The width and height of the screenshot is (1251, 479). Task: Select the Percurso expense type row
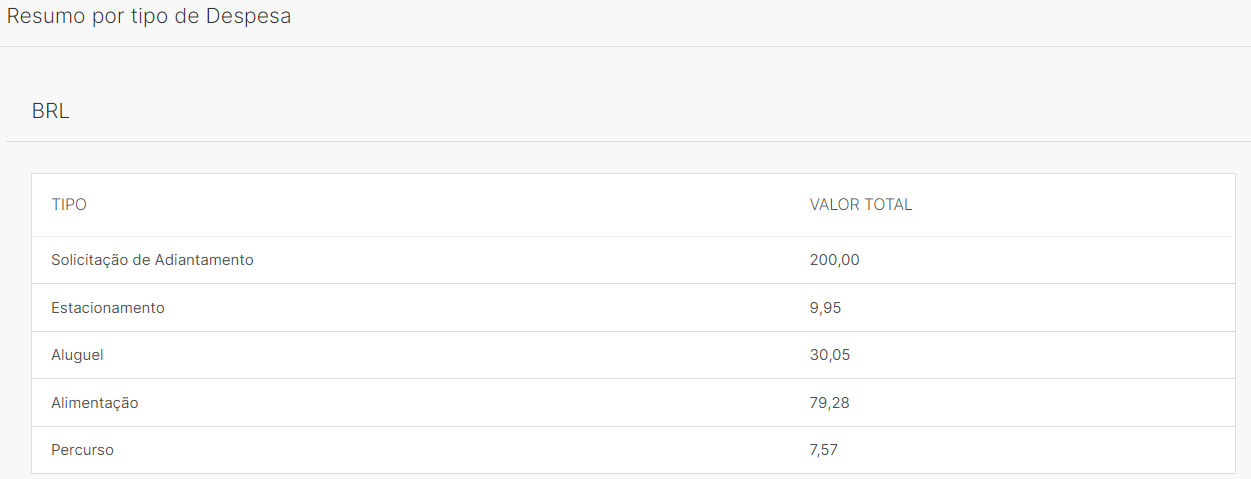coord(633,450)
